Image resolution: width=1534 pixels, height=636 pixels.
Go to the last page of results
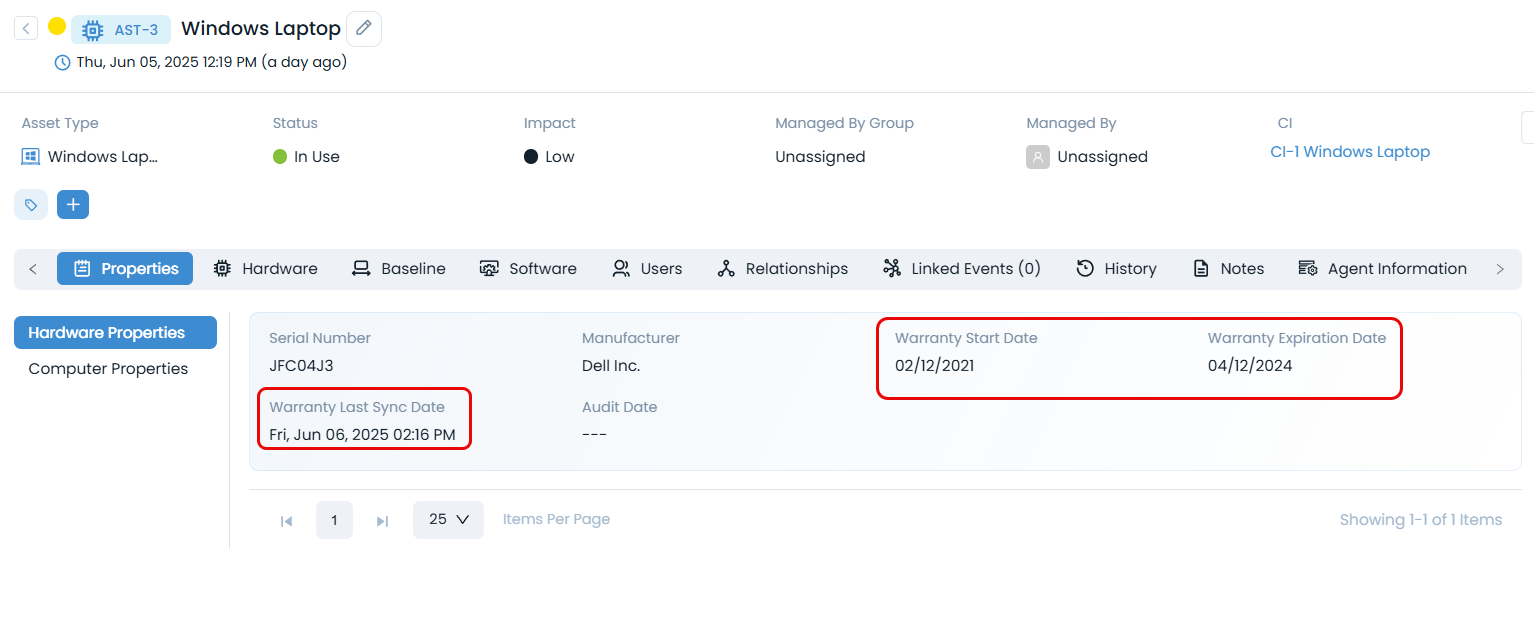click(382, 520)
